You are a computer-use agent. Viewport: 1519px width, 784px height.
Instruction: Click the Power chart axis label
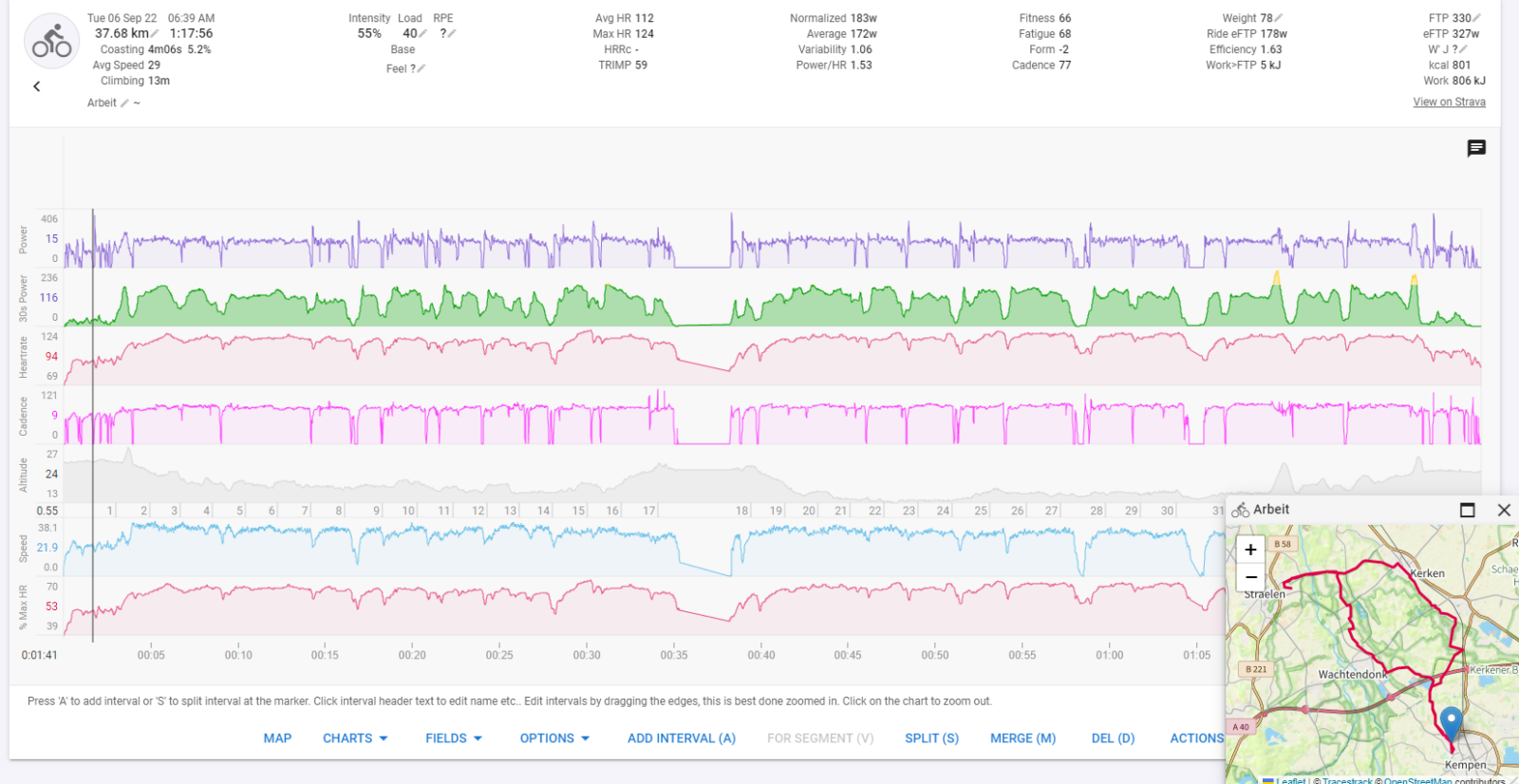[x=24, y=239]
